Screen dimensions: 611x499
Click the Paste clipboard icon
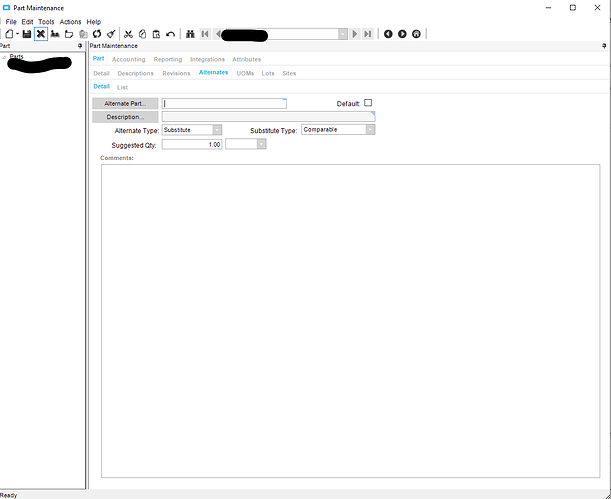[x=156, y=34]
